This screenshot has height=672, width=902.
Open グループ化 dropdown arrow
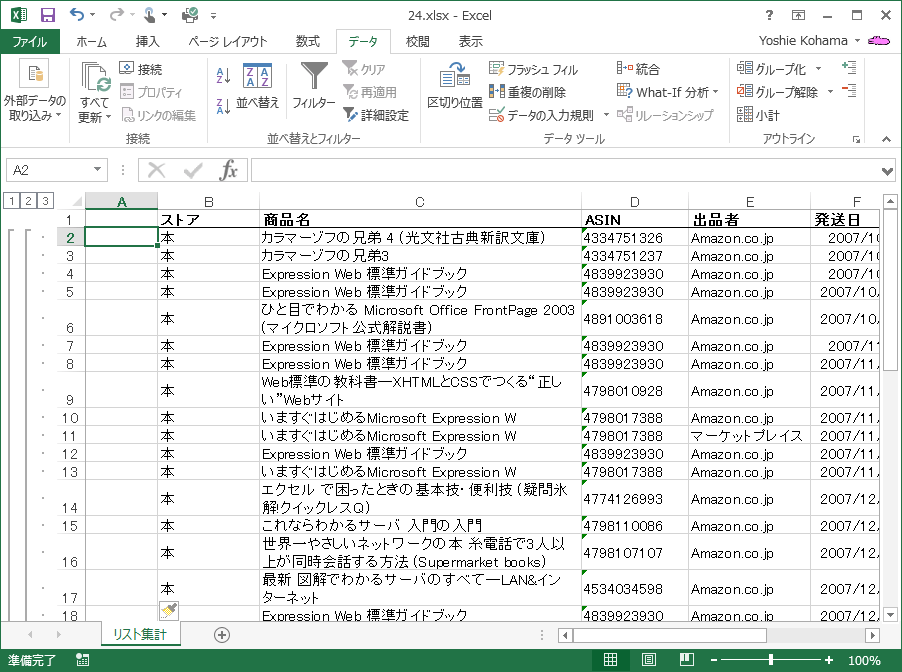819,69
